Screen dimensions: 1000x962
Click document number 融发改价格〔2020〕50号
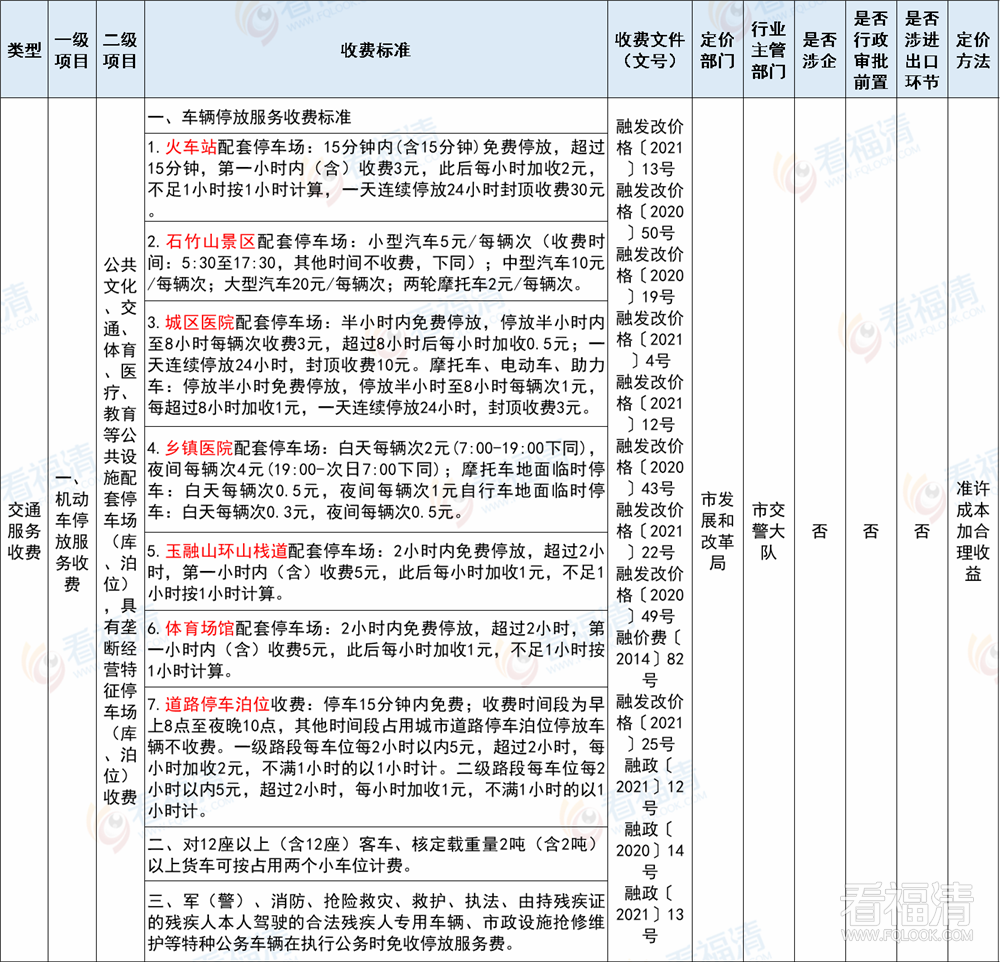(650, 211)
